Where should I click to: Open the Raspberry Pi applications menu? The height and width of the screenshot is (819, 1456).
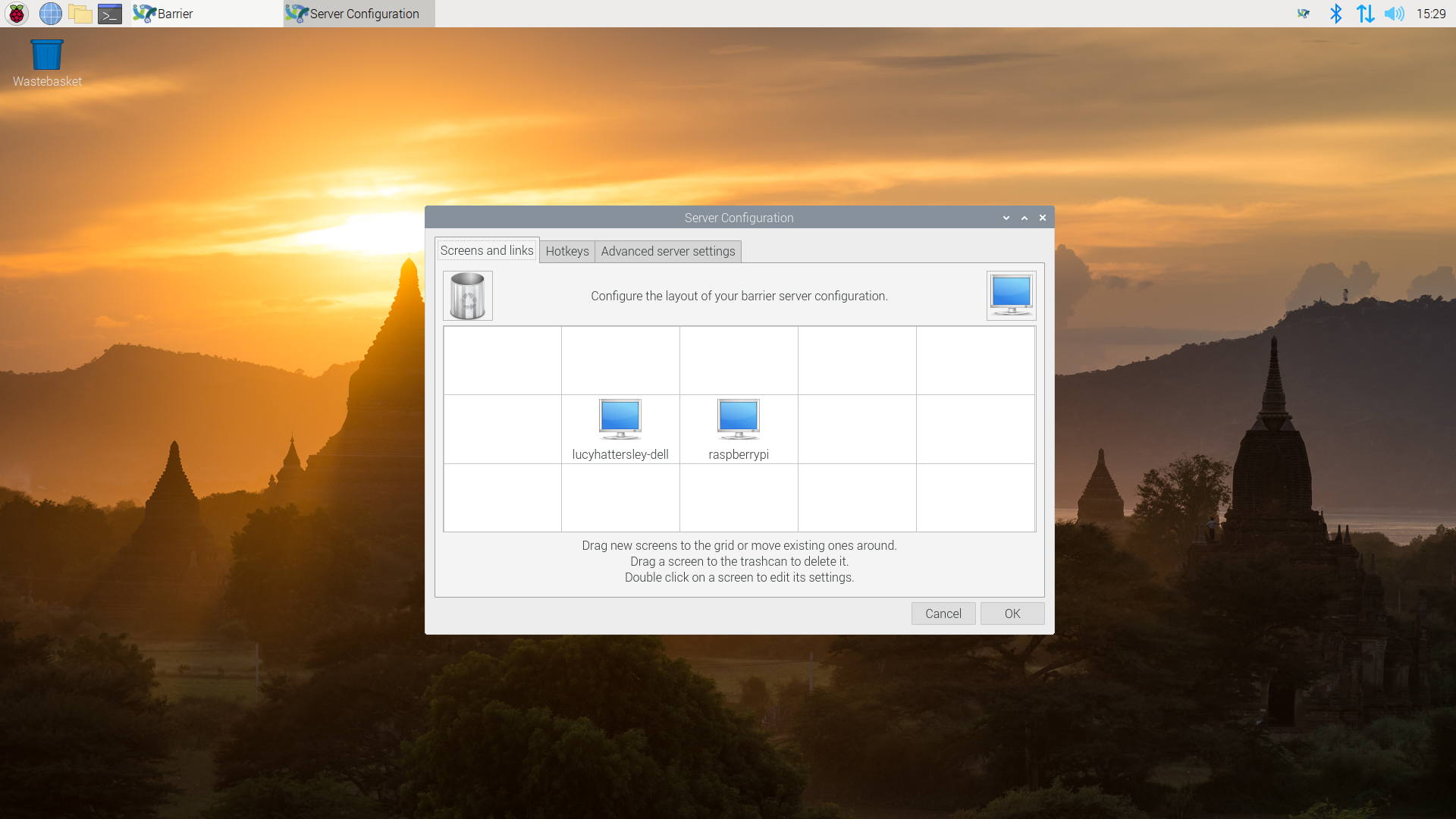point(15,14)
